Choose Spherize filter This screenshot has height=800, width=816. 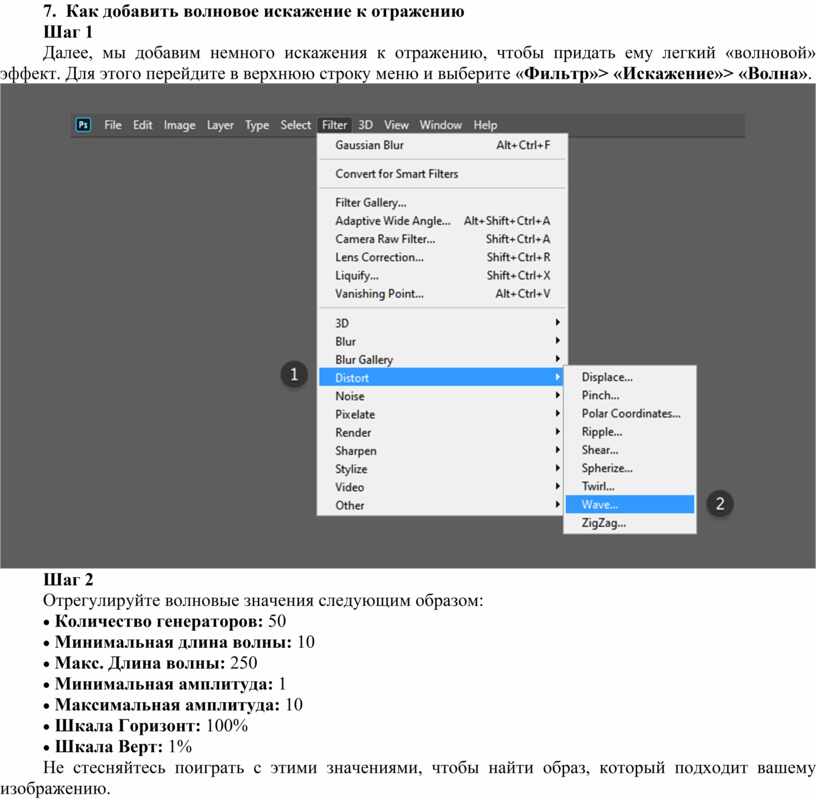pyautogui.click(x=630, y=468)
